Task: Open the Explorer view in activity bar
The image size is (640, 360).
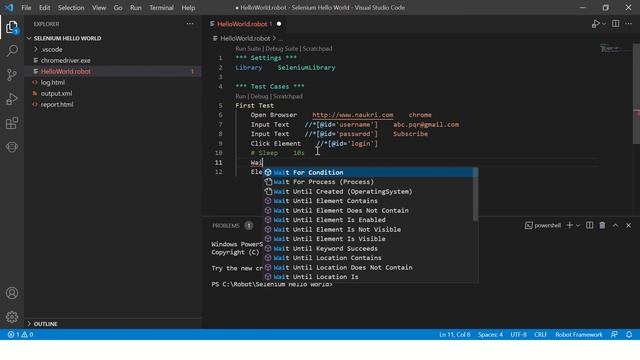Action: click(12, 28)
